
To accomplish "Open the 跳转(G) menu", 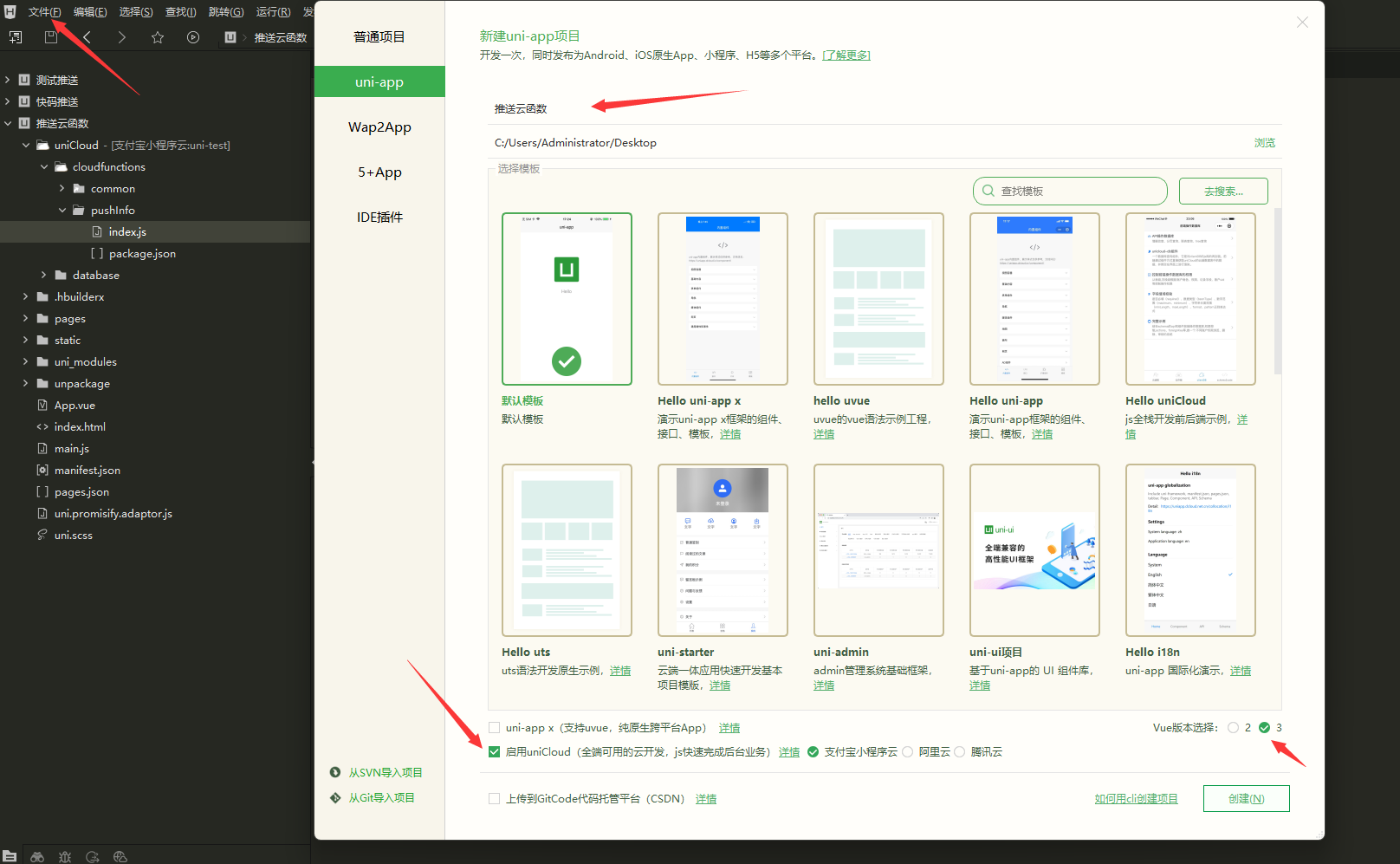I will pyautogui.click(x=226, y=12).
